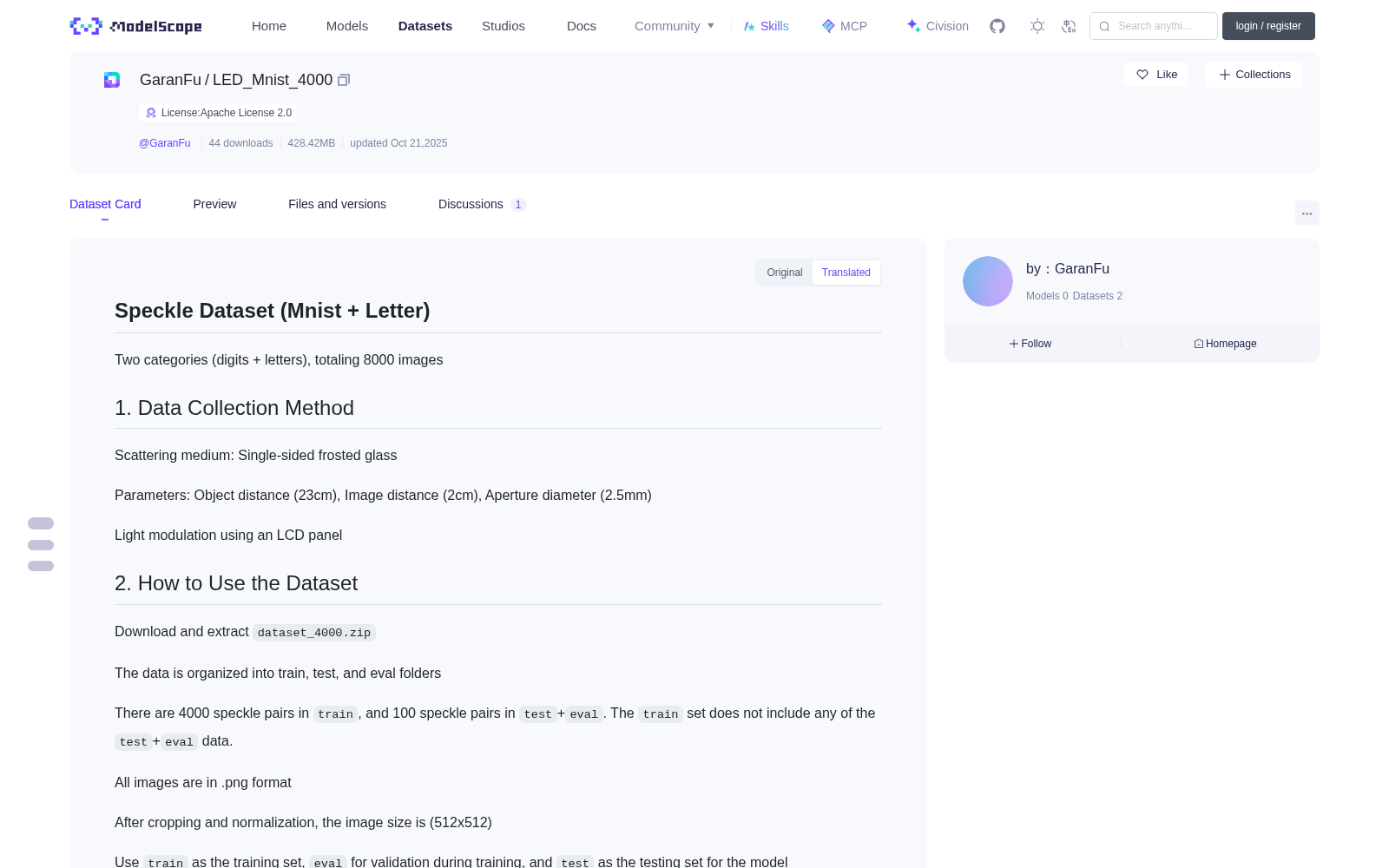Screen dimensions: 1389x868
Task: Click heading '2. How to Use the Dataset'
Action: (x=236, y=583)
